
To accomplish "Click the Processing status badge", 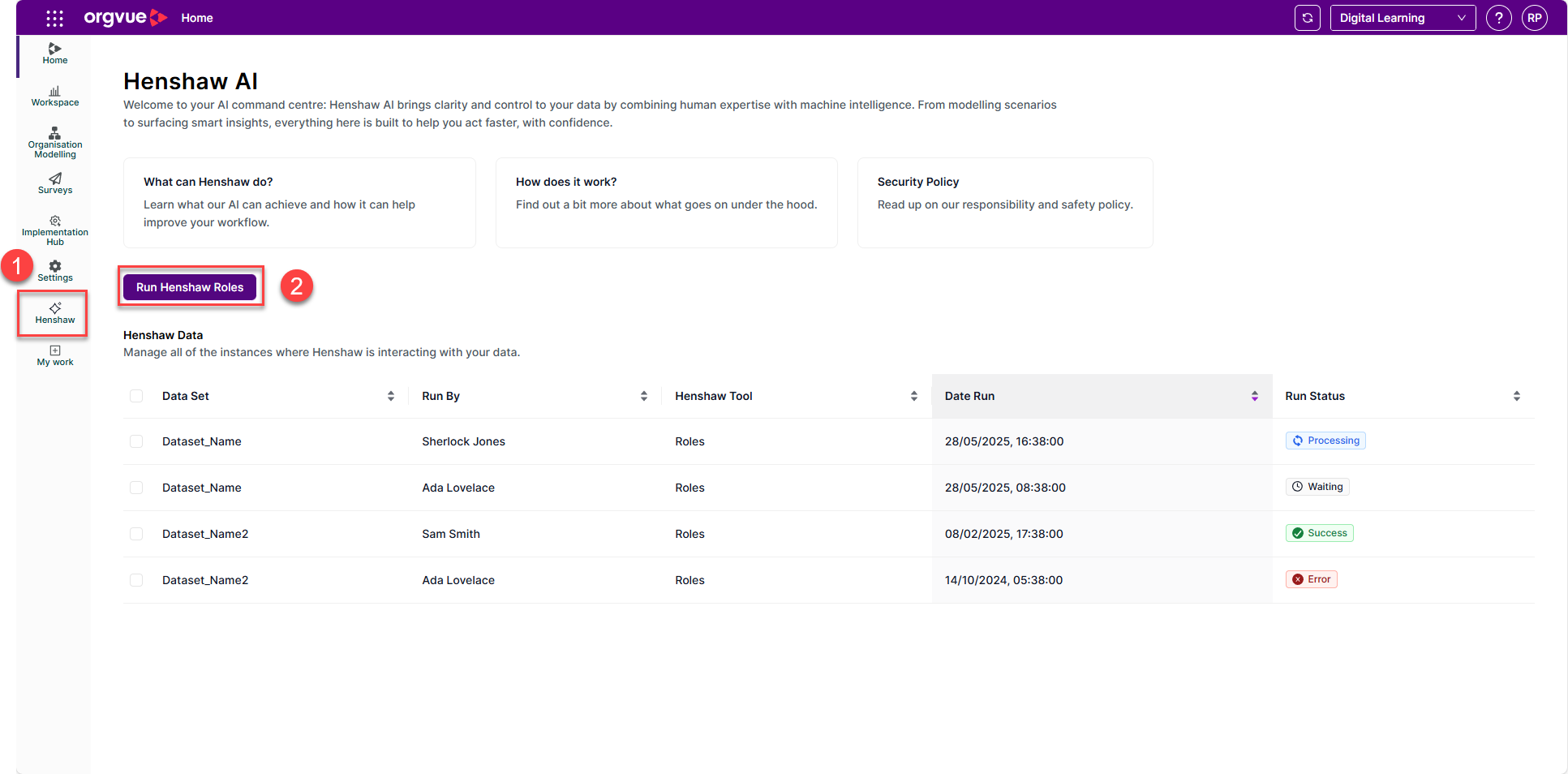I will (1325, 441).
